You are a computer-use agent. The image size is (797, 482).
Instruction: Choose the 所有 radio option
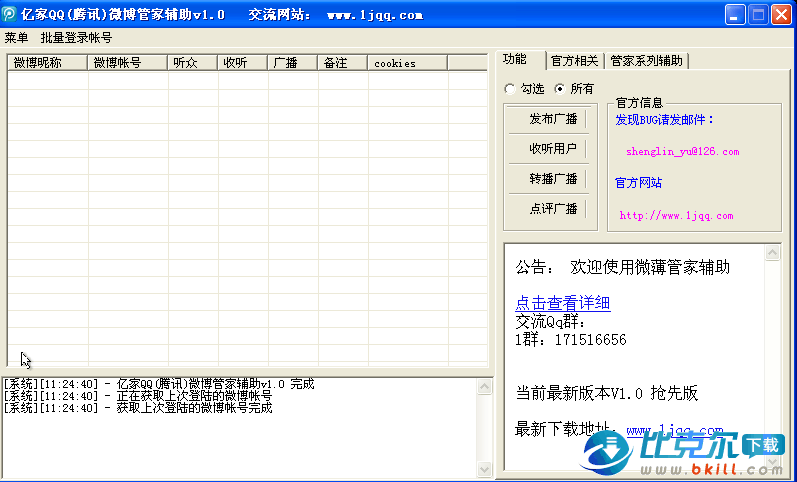coord(559,88)
